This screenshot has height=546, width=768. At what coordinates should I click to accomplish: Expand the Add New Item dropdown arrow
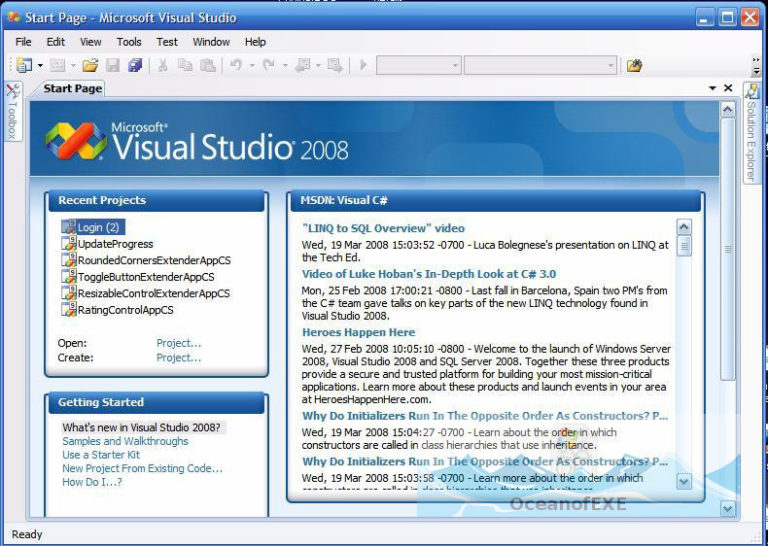(73, 66)
